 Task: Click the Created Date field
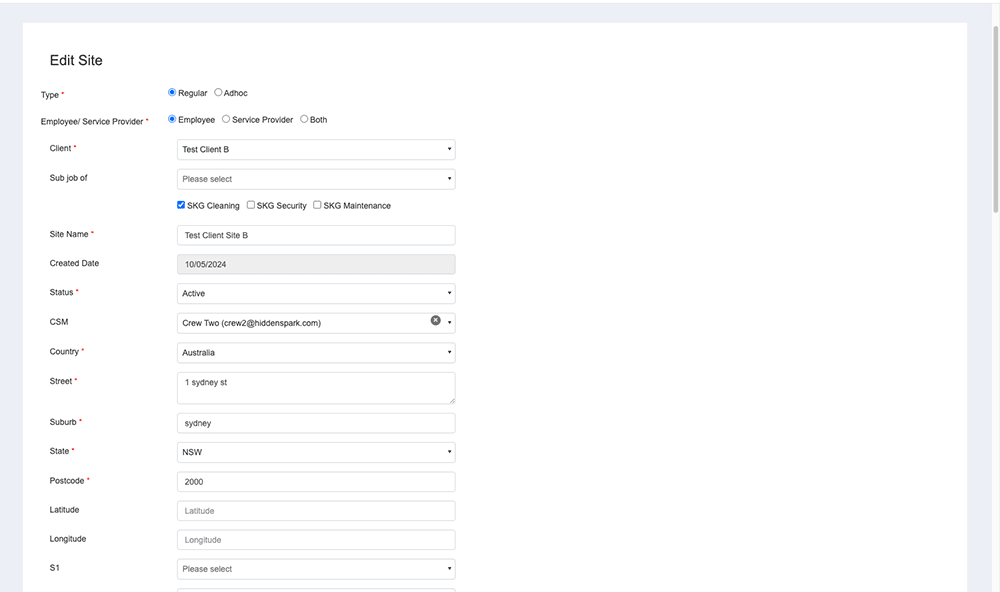pyautogui.click(x=316, y=264)
